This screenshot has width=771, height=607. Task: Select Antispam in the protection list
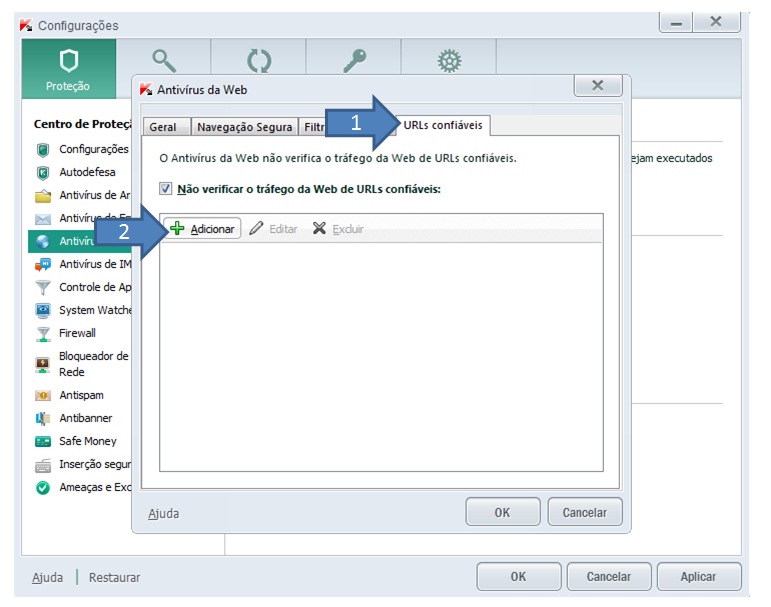tap(82, 395)
